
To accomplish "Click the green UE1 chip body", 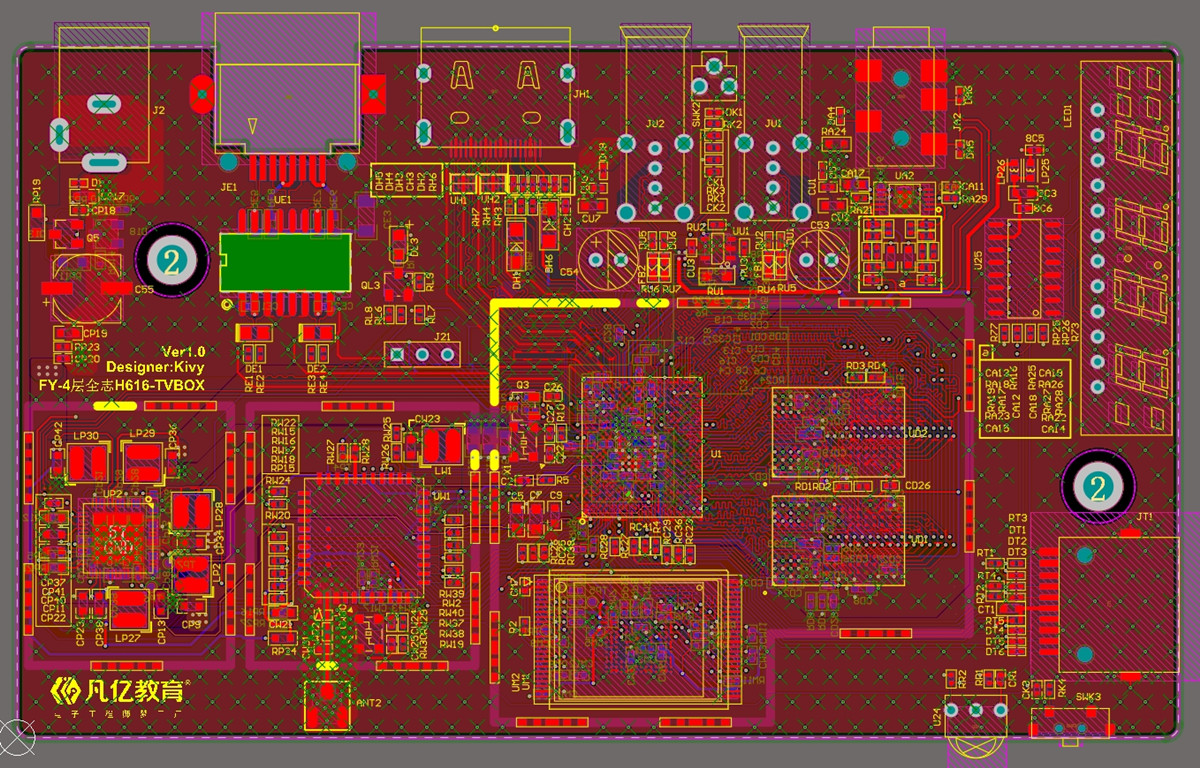I will [285, 263].
